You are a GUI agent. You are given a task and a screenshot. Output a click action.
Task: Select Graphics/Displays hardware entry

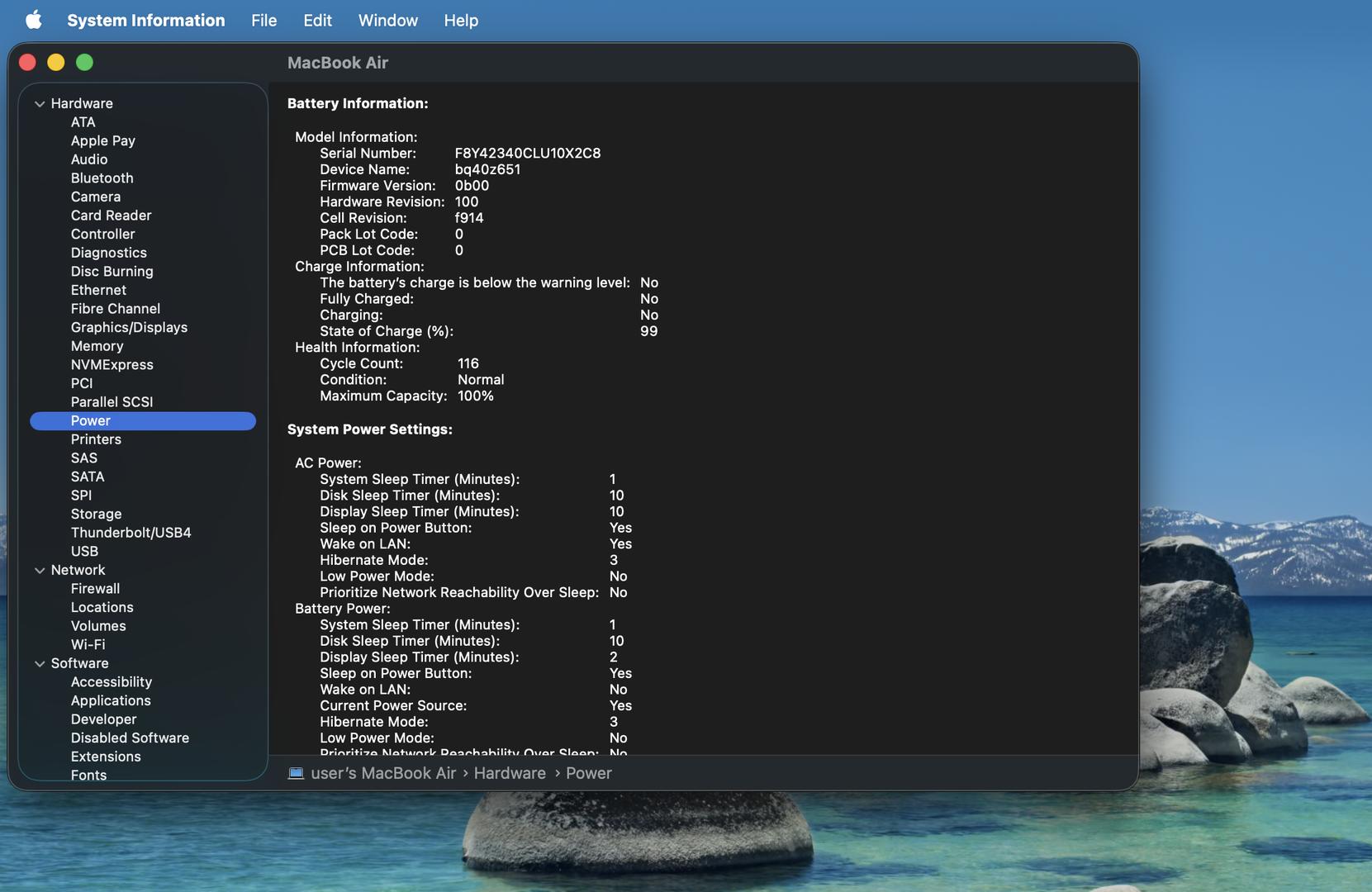click(x=129, y=328)
